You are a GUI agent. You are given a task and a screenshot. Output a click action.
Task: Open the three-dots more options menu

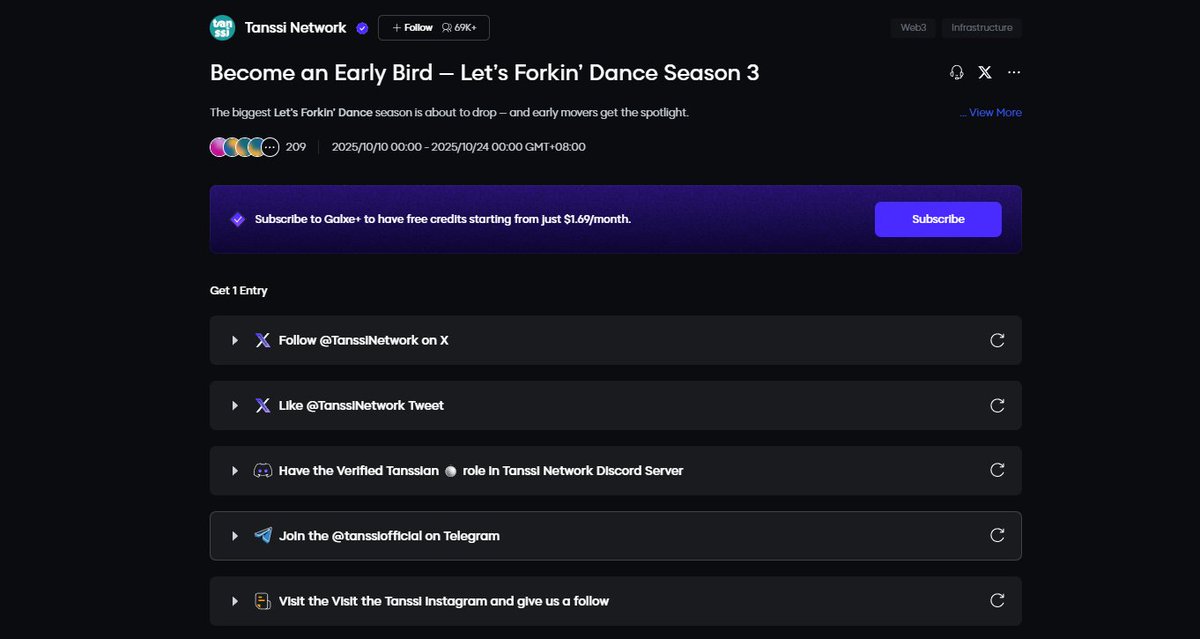[1014, 73]
